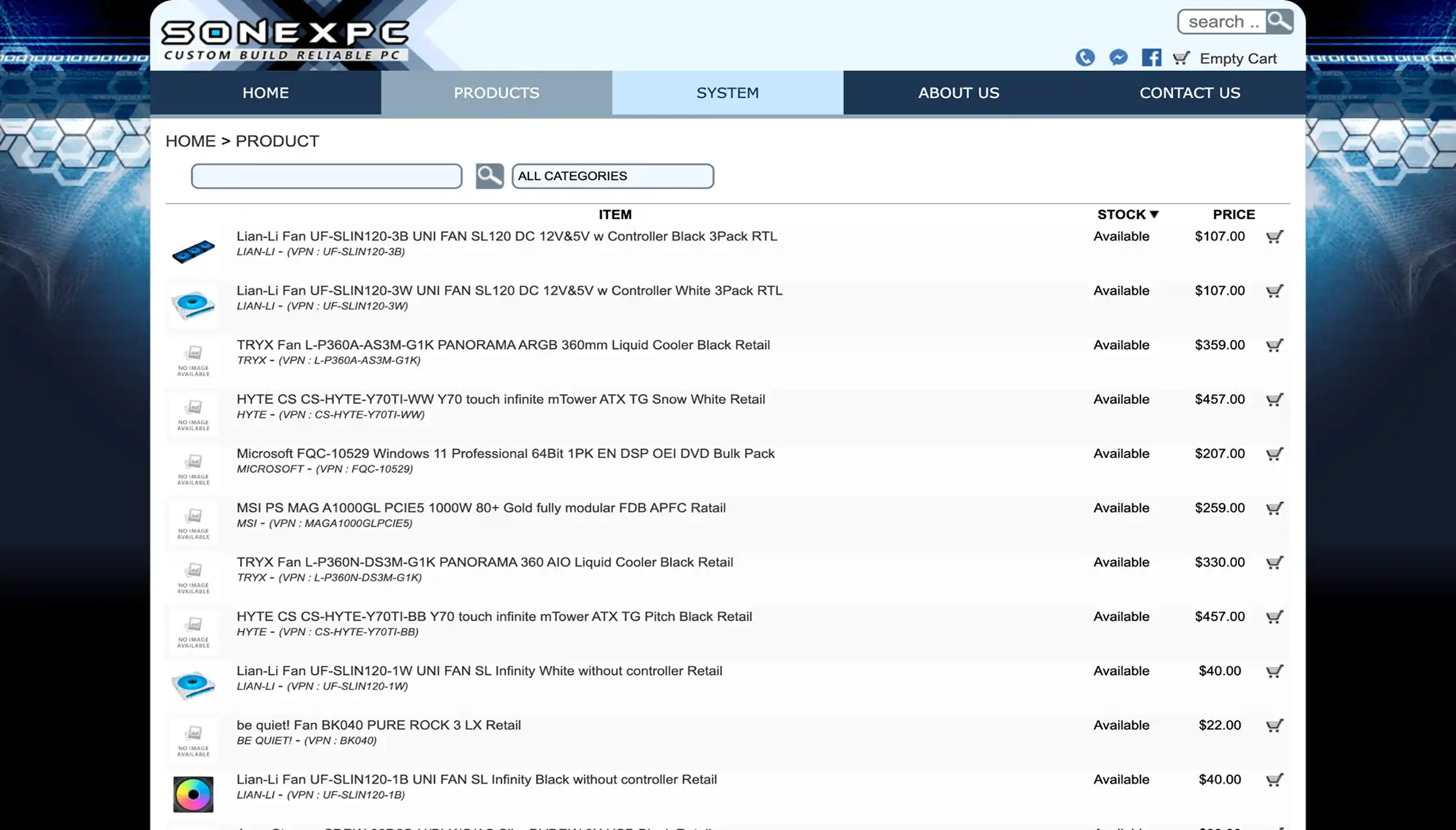Open TRYX PANORAMA ARGB 360mm cooler link

point(503,345)
